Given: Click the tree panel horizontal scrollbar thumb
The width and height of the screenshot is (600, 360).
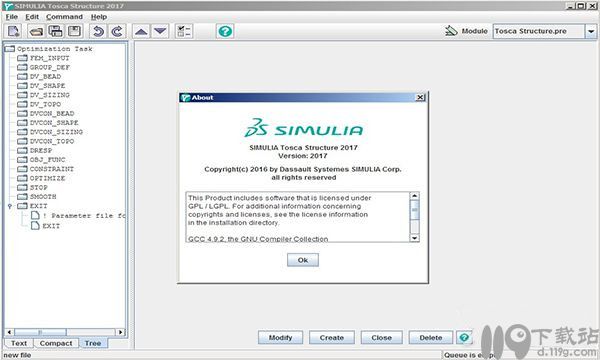Looking at the screenshot, I should point(40,332).
